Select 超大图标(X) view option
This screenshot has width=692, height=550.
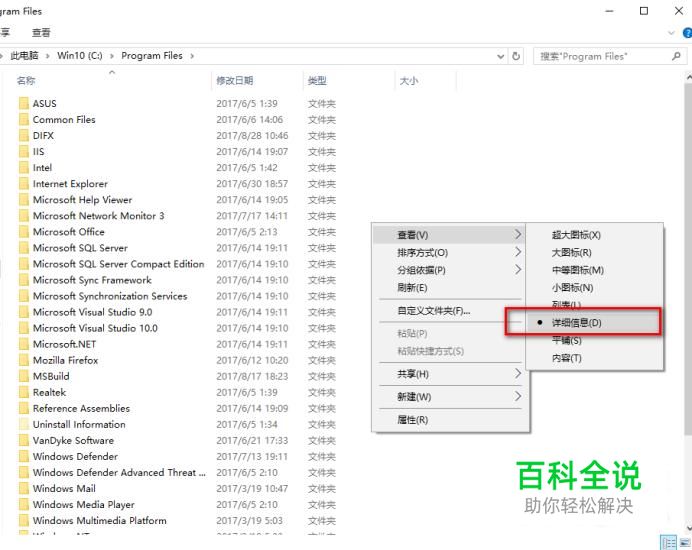click(594, 235)
